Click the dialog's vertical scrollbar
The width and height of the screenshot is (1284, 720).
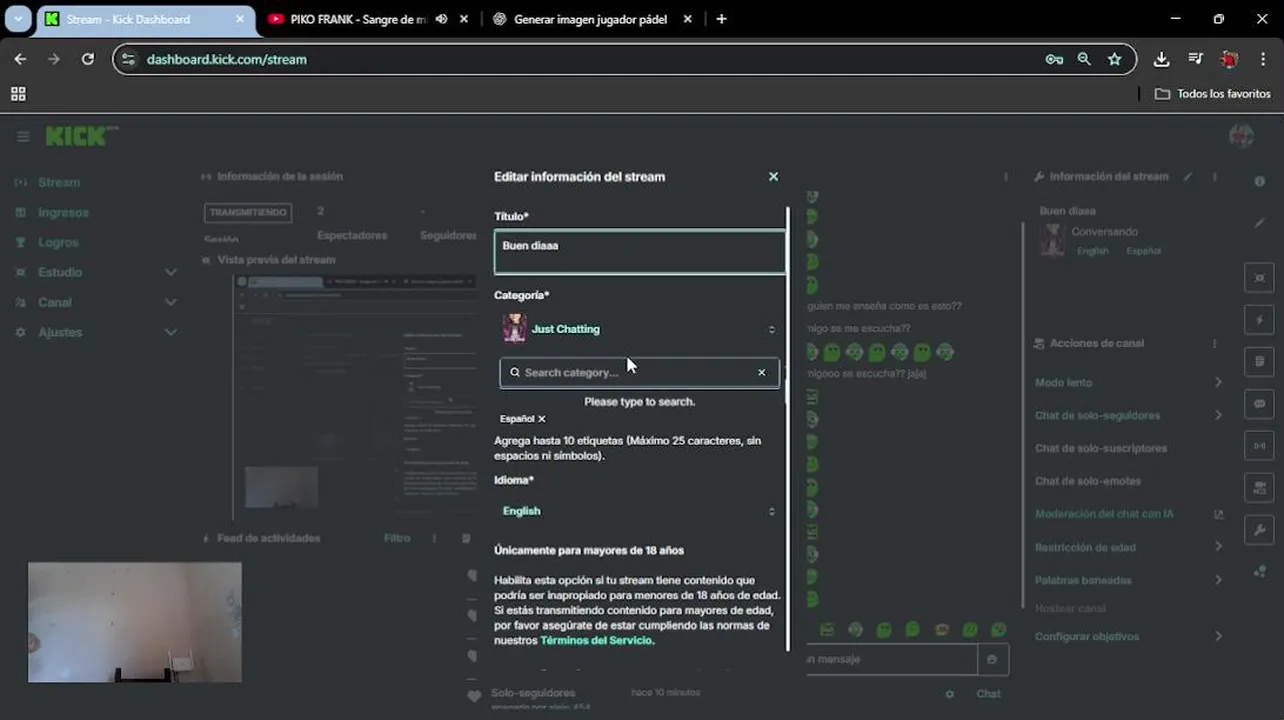[x=788, y=430]
